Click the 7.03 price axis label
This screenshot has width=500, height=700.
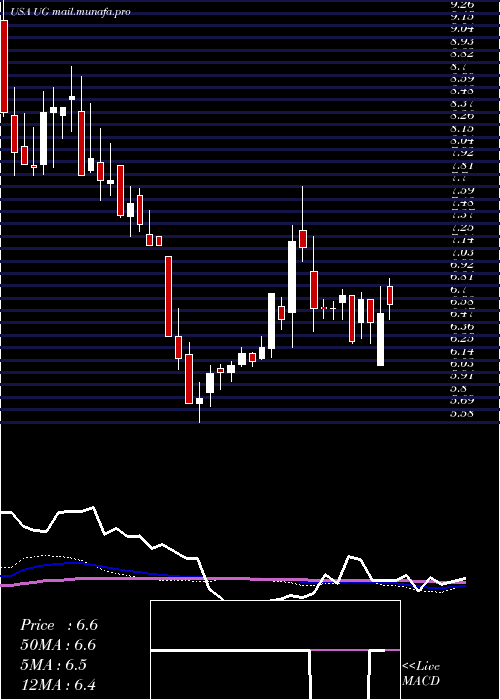click(x=462, y=253)
